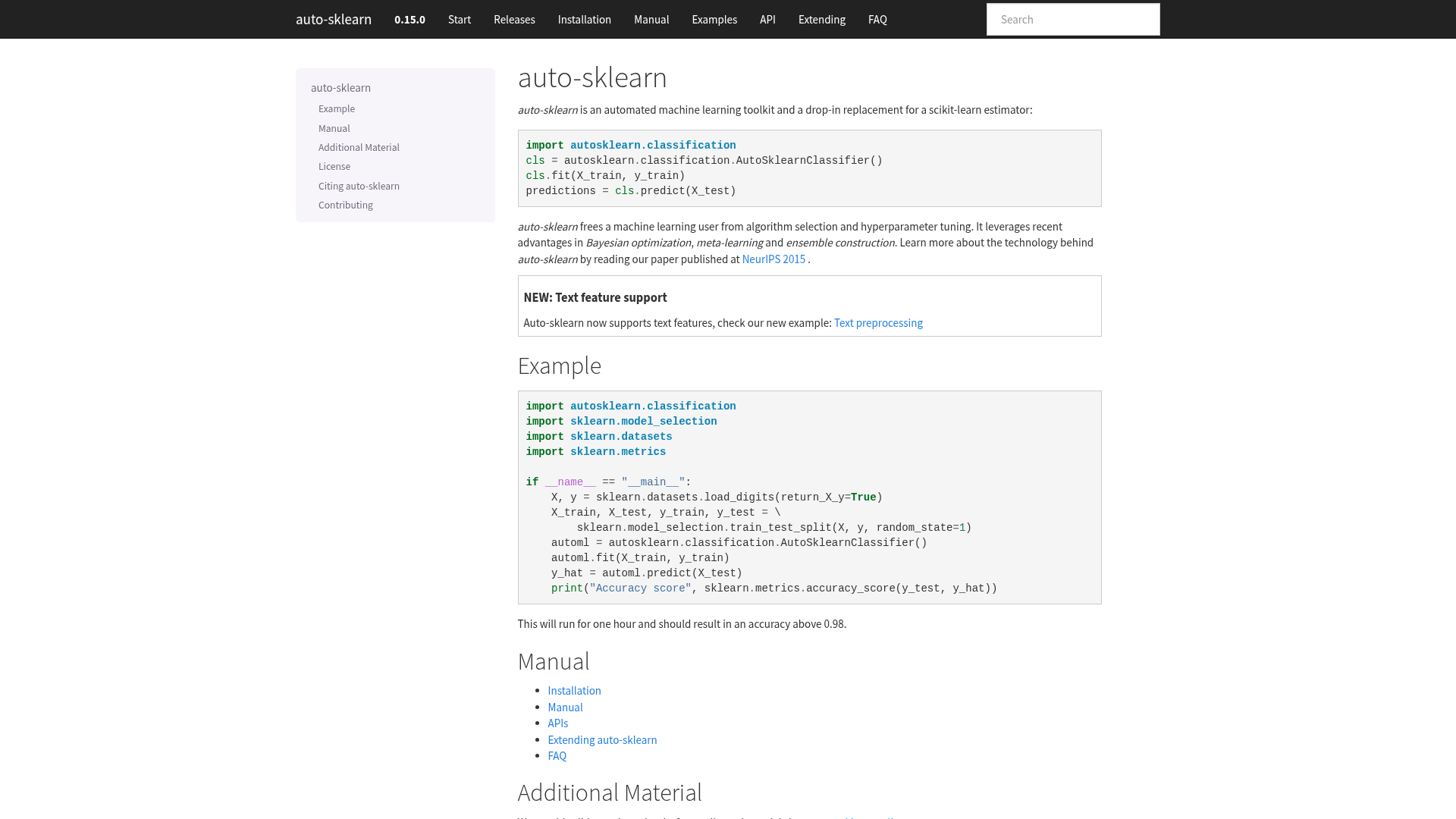Click version number 0.15.0 in navbar

409,19
